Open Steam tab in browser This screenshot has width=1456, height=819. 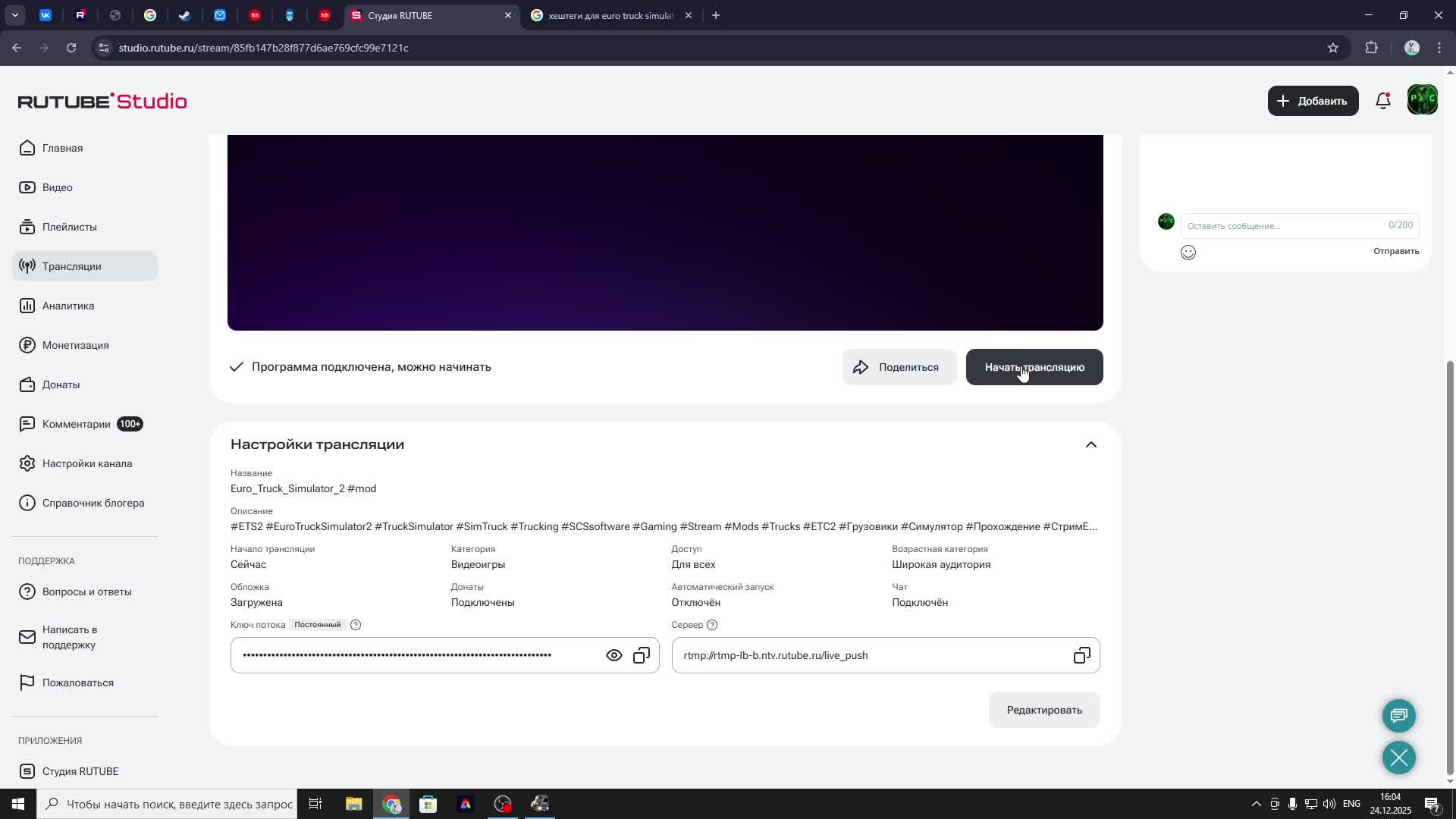pos(184,15)
